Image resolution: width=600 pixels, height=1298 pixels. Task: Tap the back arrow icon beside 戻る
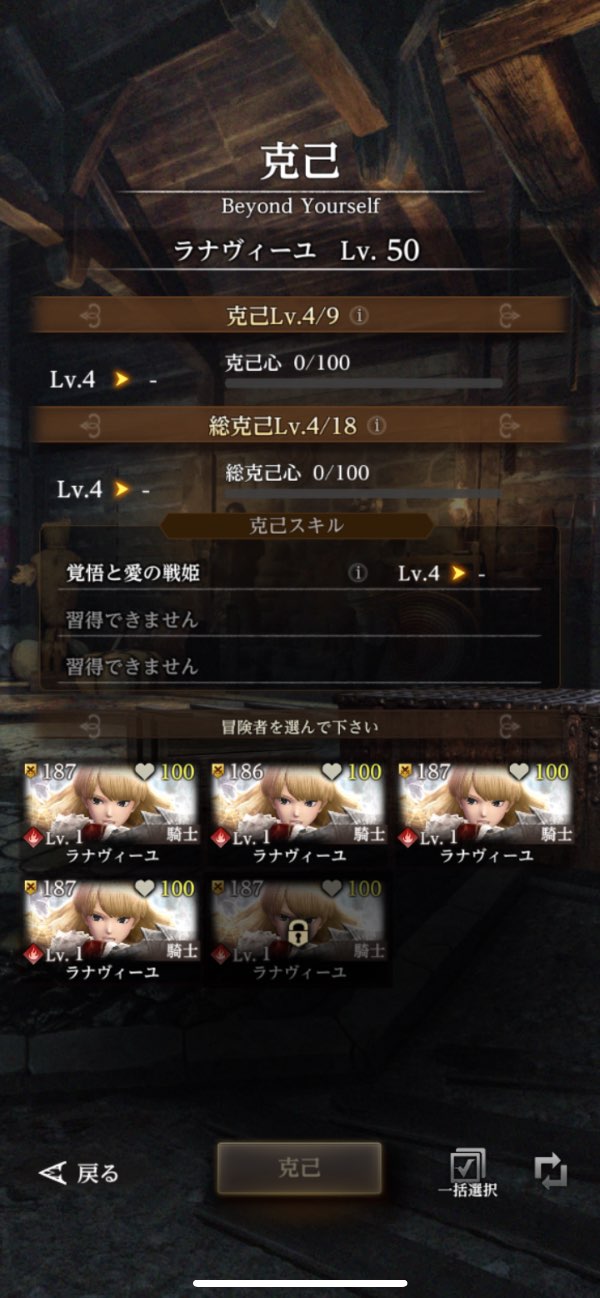(x=53, y=1173)
